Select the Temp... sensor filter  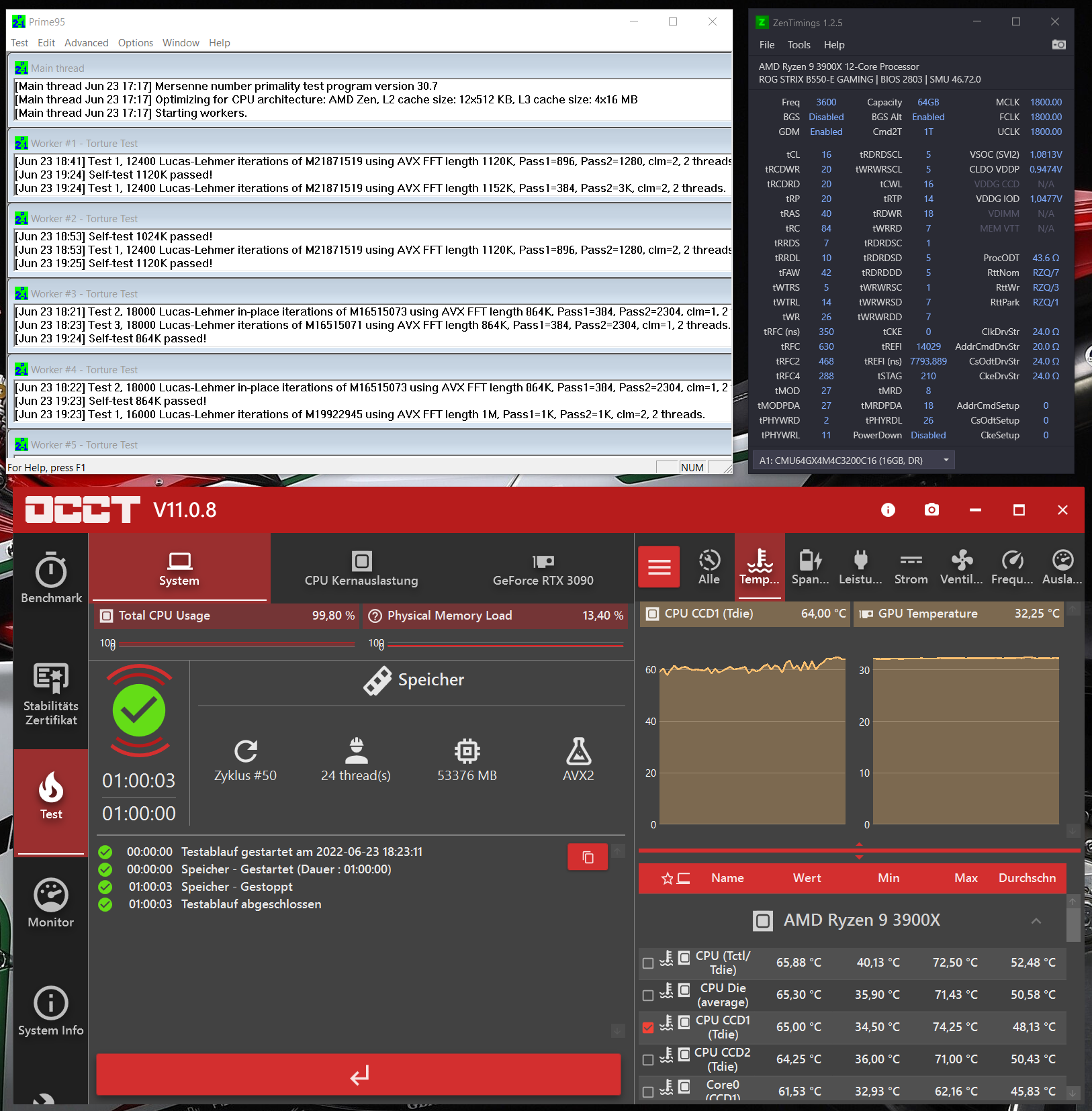coord(760,567)
